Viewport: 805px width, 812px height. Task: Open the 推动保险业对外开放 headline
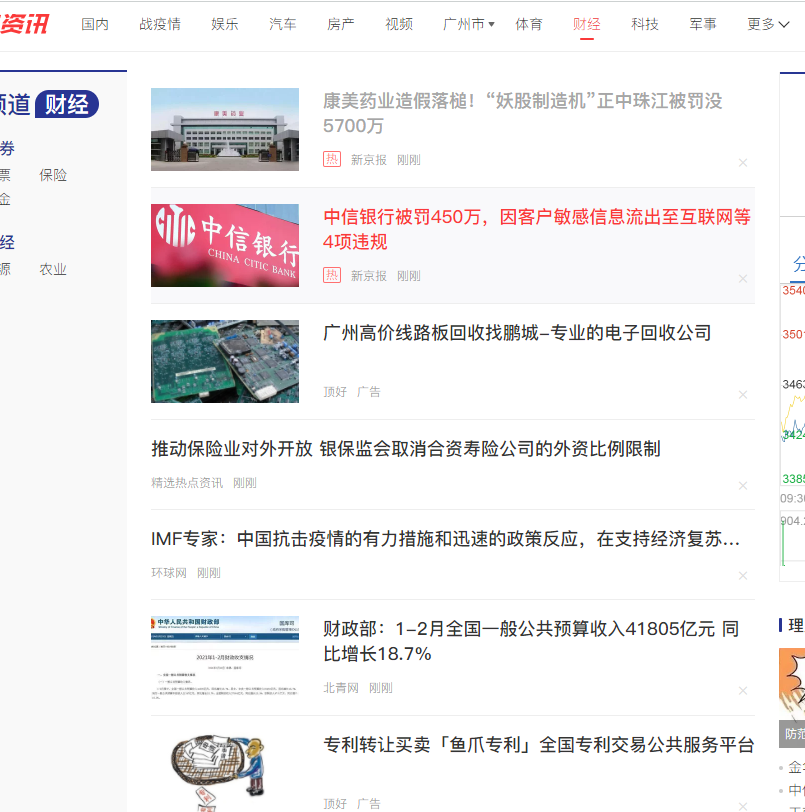pos(406,448)
